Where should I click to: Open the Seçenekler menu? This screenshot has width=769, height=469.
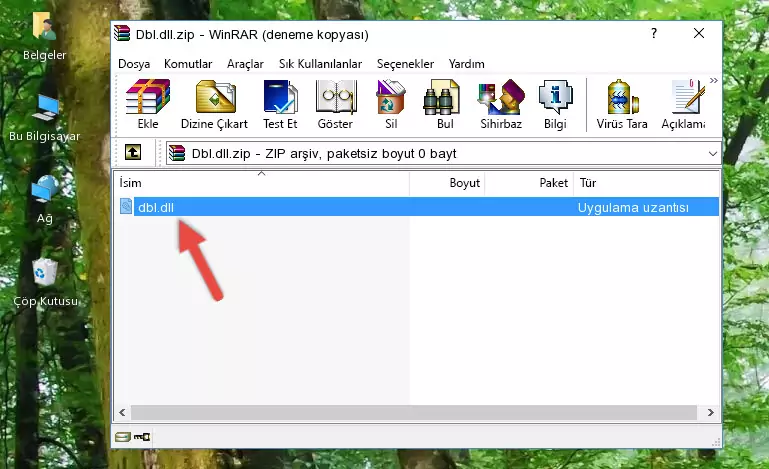coord(405,64)
